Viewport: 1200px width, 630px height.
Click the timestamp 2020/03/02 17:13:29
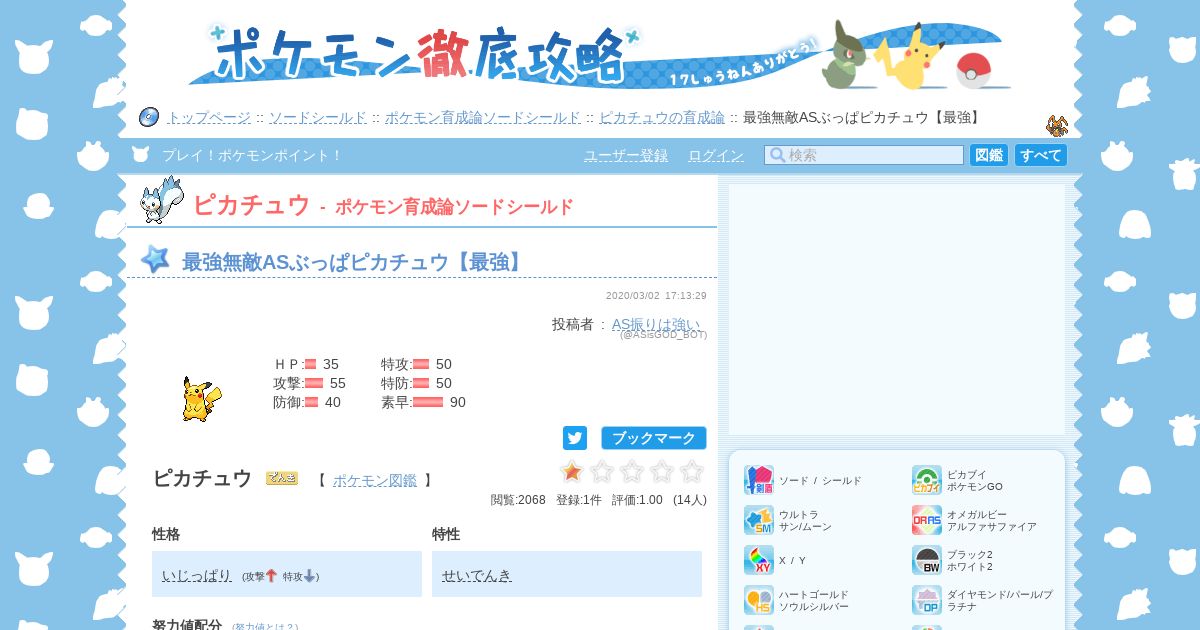point(656,296)
